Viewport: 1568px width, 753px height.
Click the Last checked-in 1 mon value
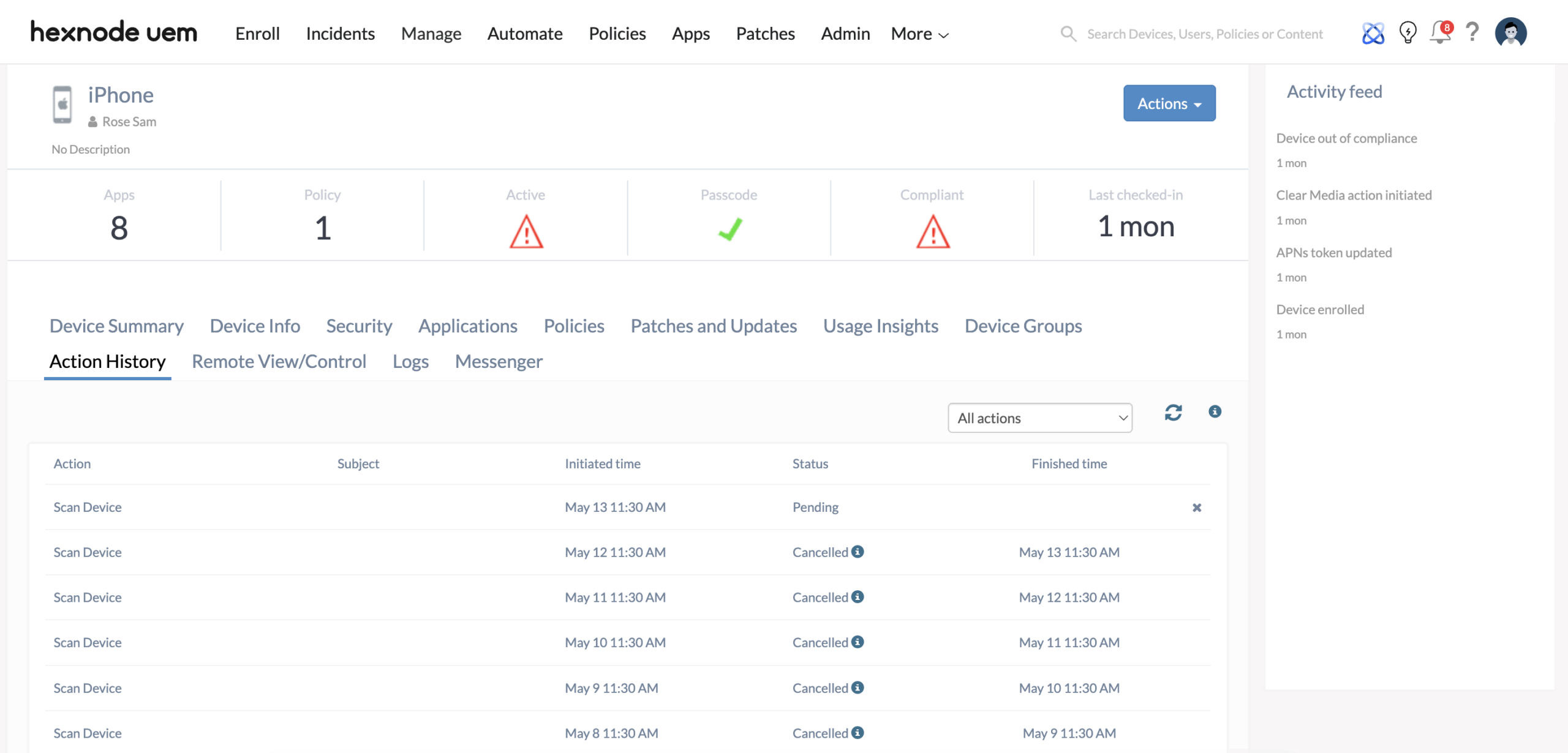click(1136, 227)
